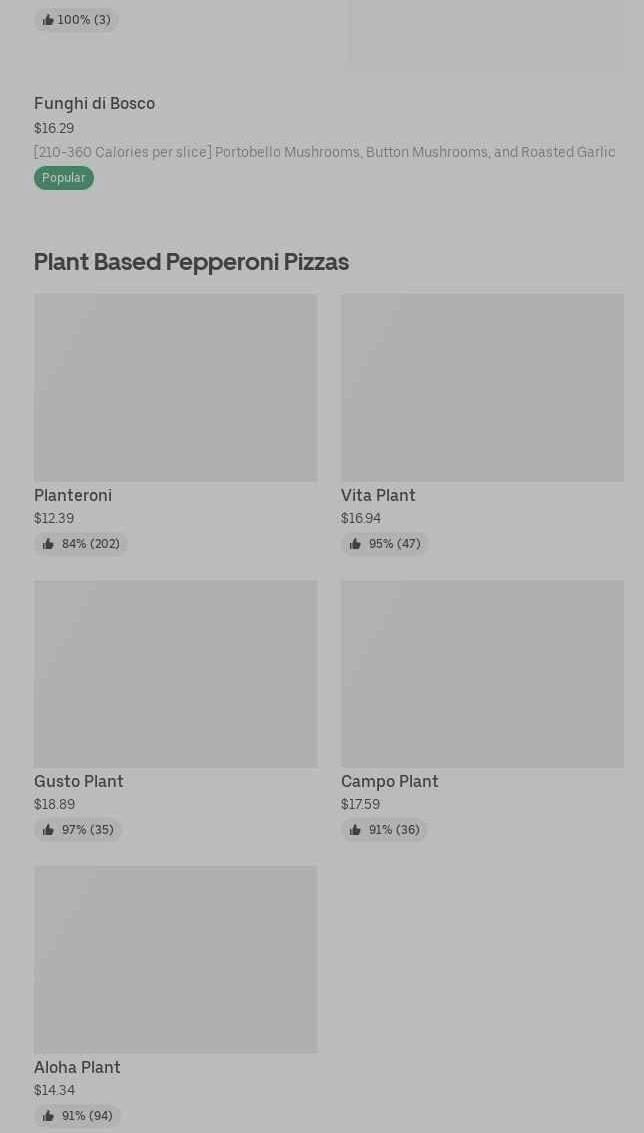644x1133 pixels.
Task: Select the Funghi di Bosco item
Action: pyautogui.click(x=94, y=104)
